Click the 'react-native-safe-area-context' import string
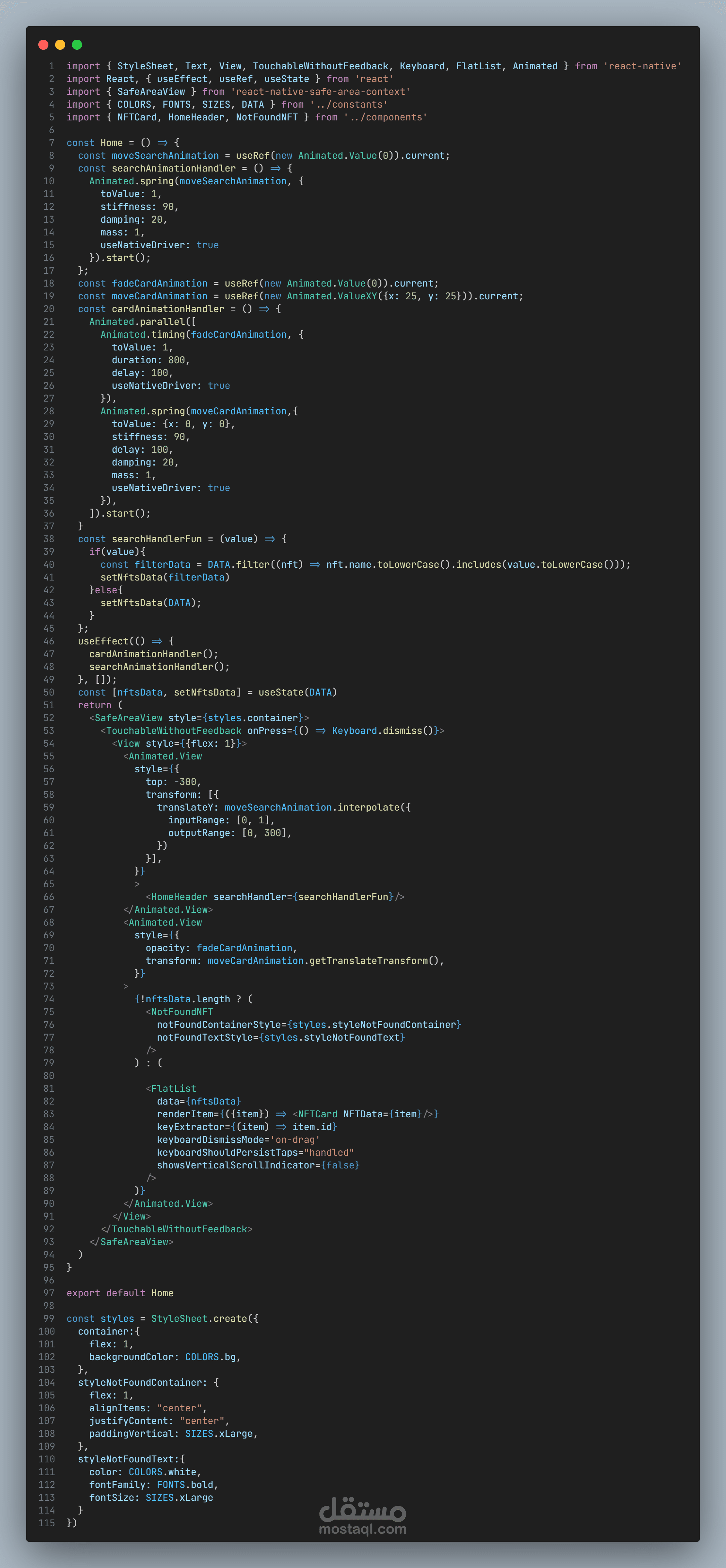The height and width of the screenshot is (1568, 726). coord(320,92)
